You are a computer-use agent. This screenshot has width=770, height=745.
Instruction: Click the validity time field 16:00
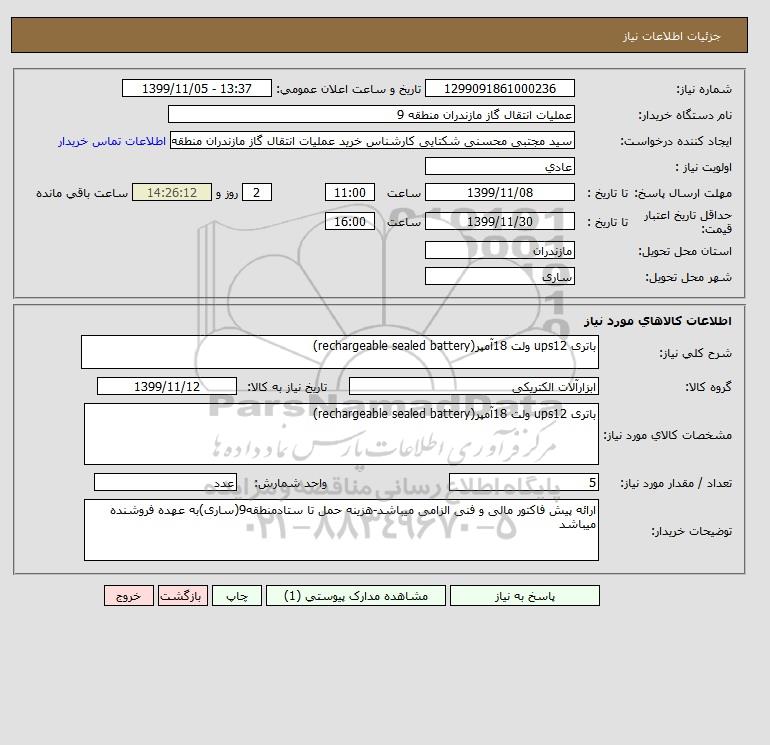[350, 221]
